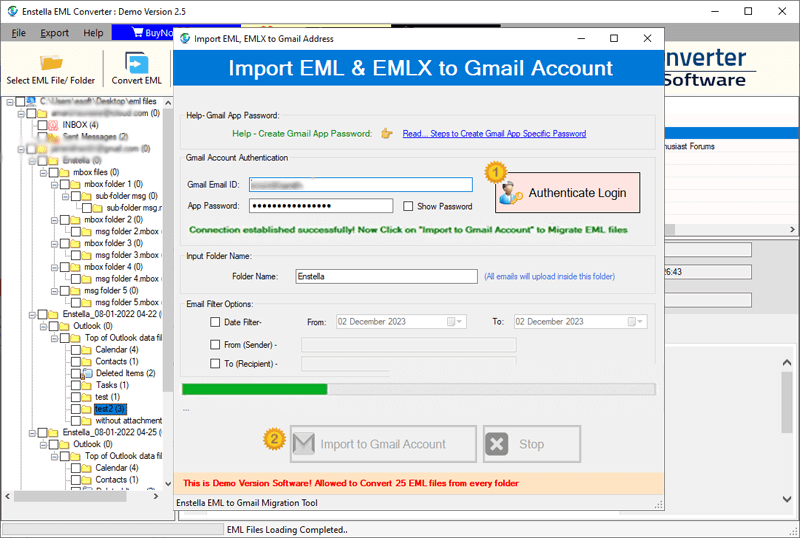Click folder icon of test (1)

point(86,397)
